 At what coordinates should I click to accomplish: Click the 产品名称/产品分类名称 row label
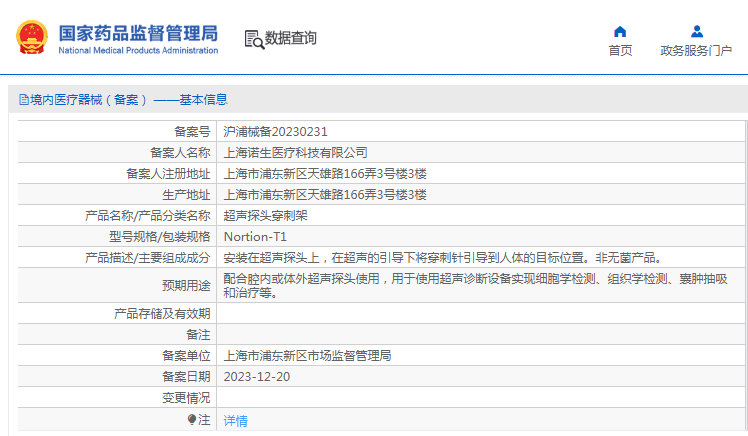148,216
